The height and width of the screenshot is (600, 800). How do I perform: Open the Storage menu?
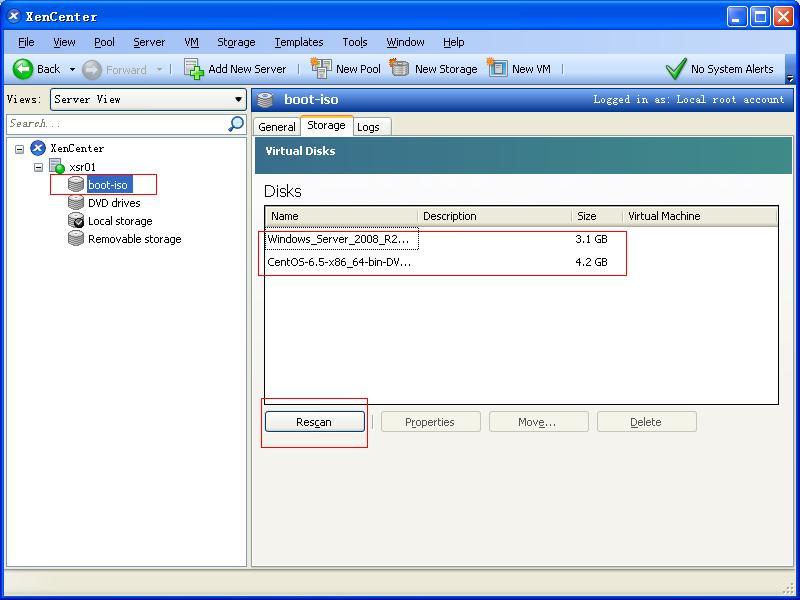(236, 42)
